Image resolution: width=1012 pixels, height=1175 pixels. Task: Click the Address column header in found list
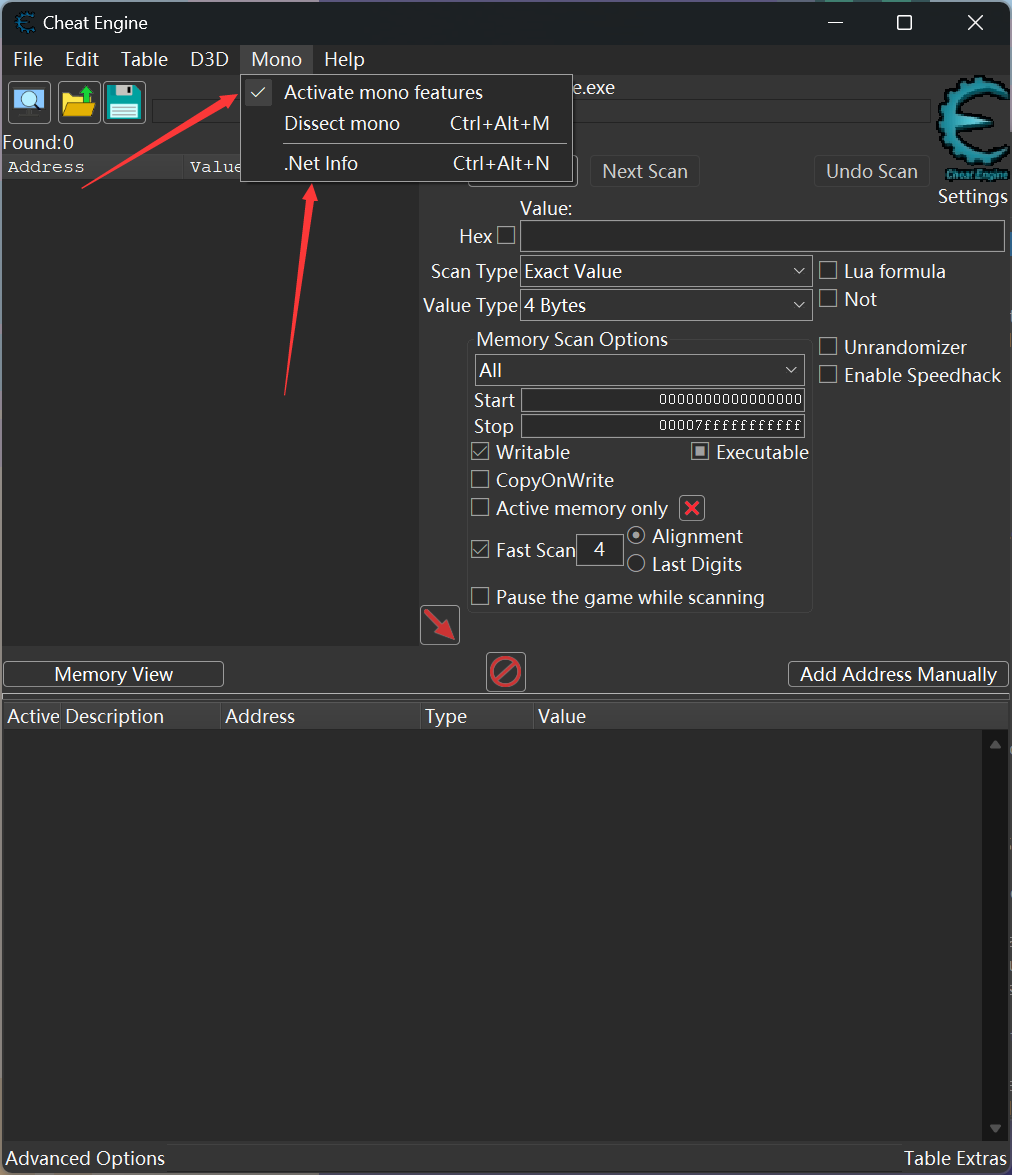(x=92, y=167)
